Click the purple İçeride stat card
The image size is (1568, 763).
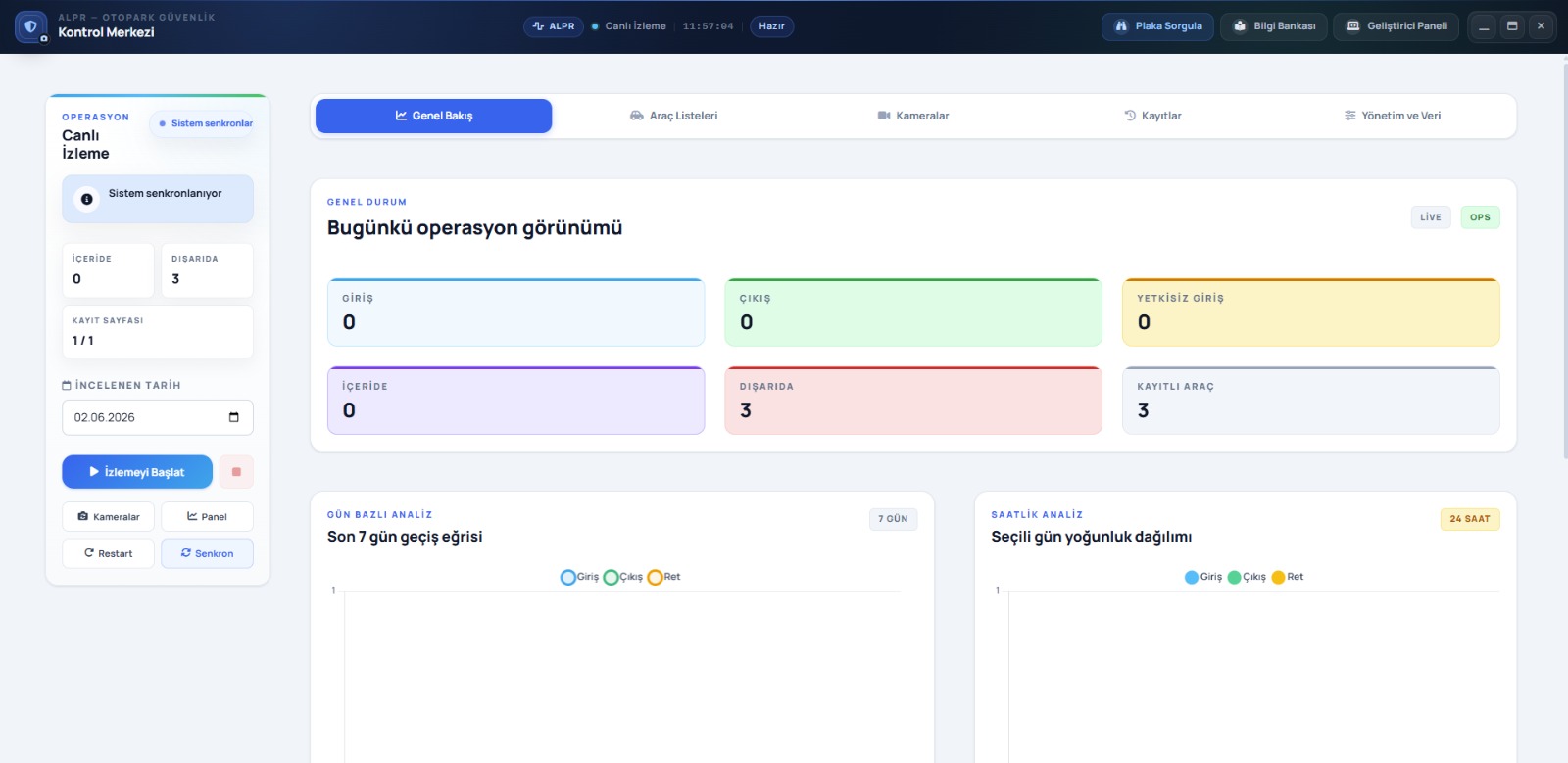pos(516,401)
